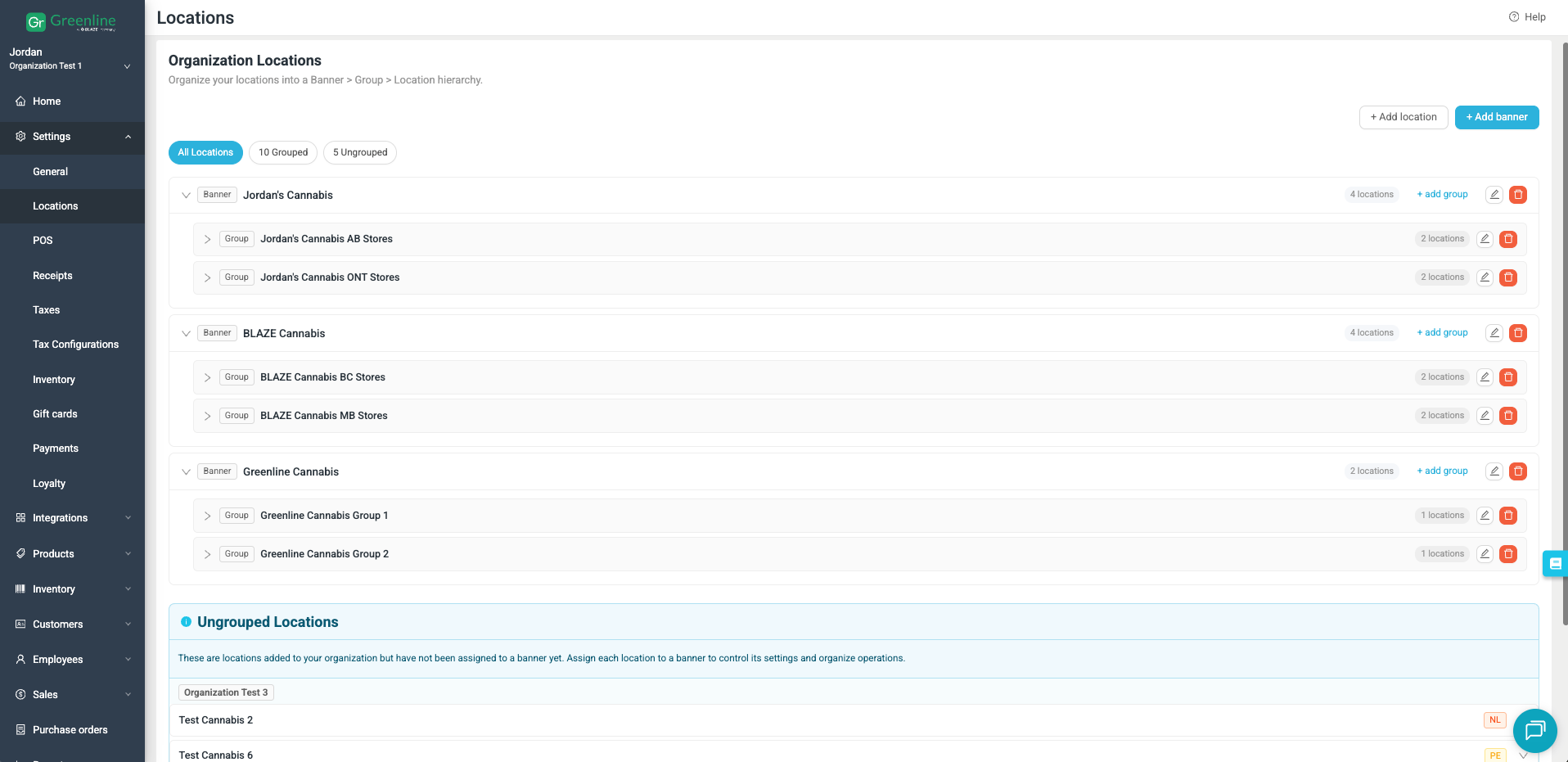This screenshot has height=762, width=1568.
Task: Click the Greenline logo
Action: pyautogui.click(x=71, y=22)
